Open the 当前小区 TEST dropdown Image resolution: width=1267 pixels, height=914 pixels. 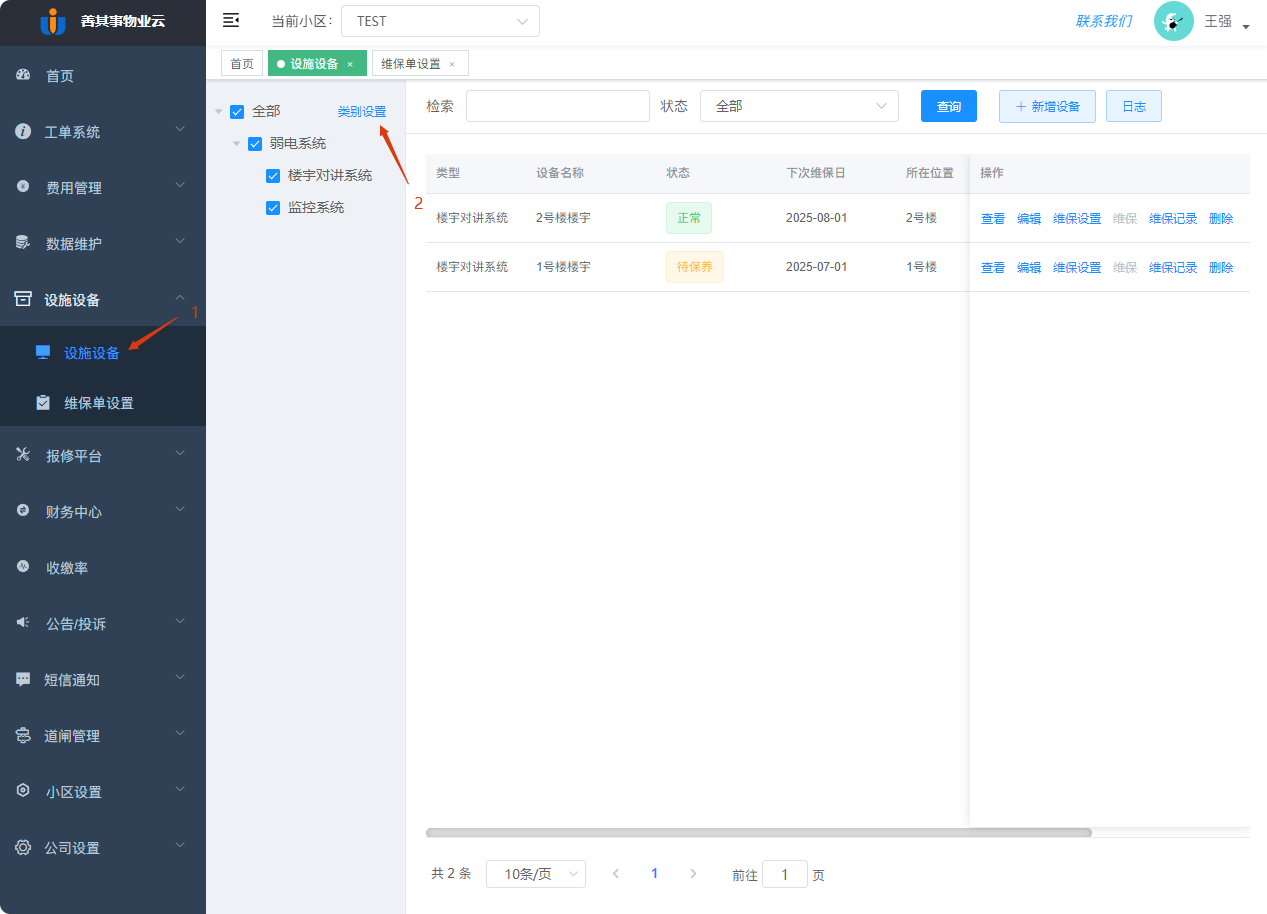click(440, 20)
